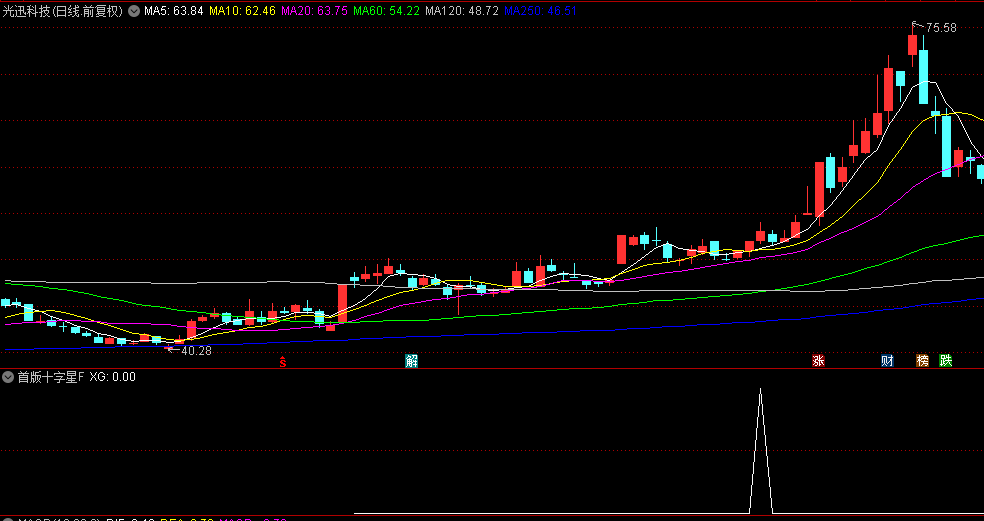
Task: Click the MA120: 48.72 legend value
Action: 462,11
